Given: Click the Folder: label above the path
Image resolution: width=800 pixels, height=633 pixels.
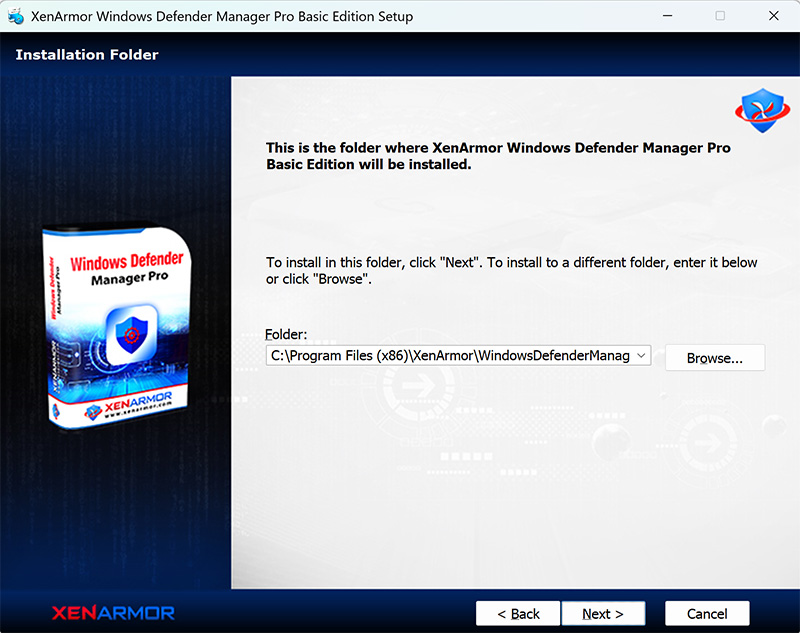Looking at the screenshot, I should point(286,335).
